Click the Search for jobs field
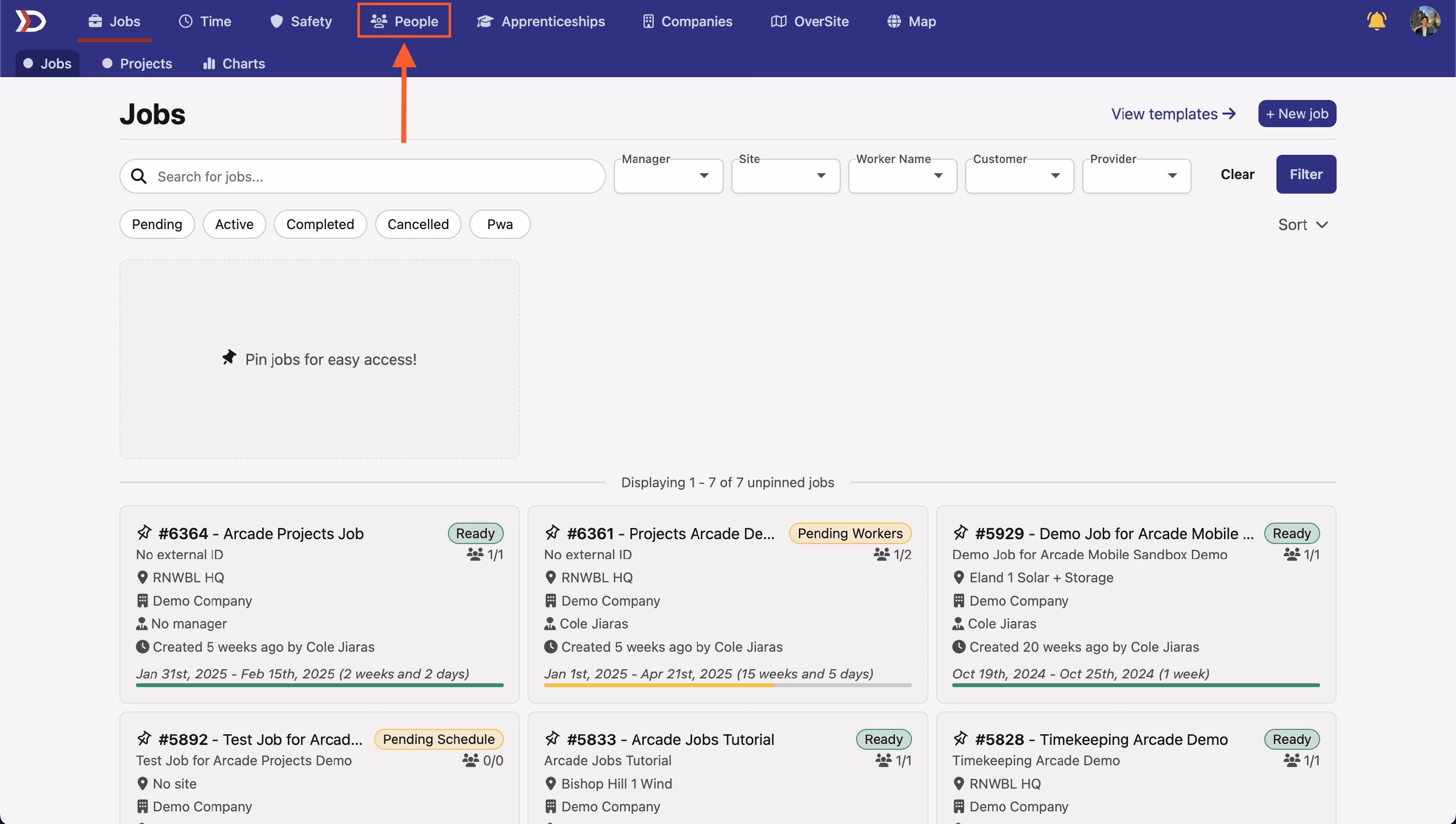The height and width of the screenshot is (824, 1456). pos(362,176)
